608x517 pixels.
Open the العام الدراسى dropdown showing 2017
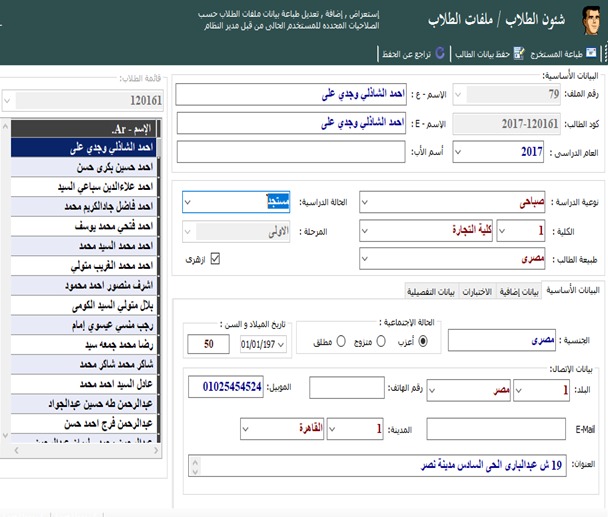point(458,152)
